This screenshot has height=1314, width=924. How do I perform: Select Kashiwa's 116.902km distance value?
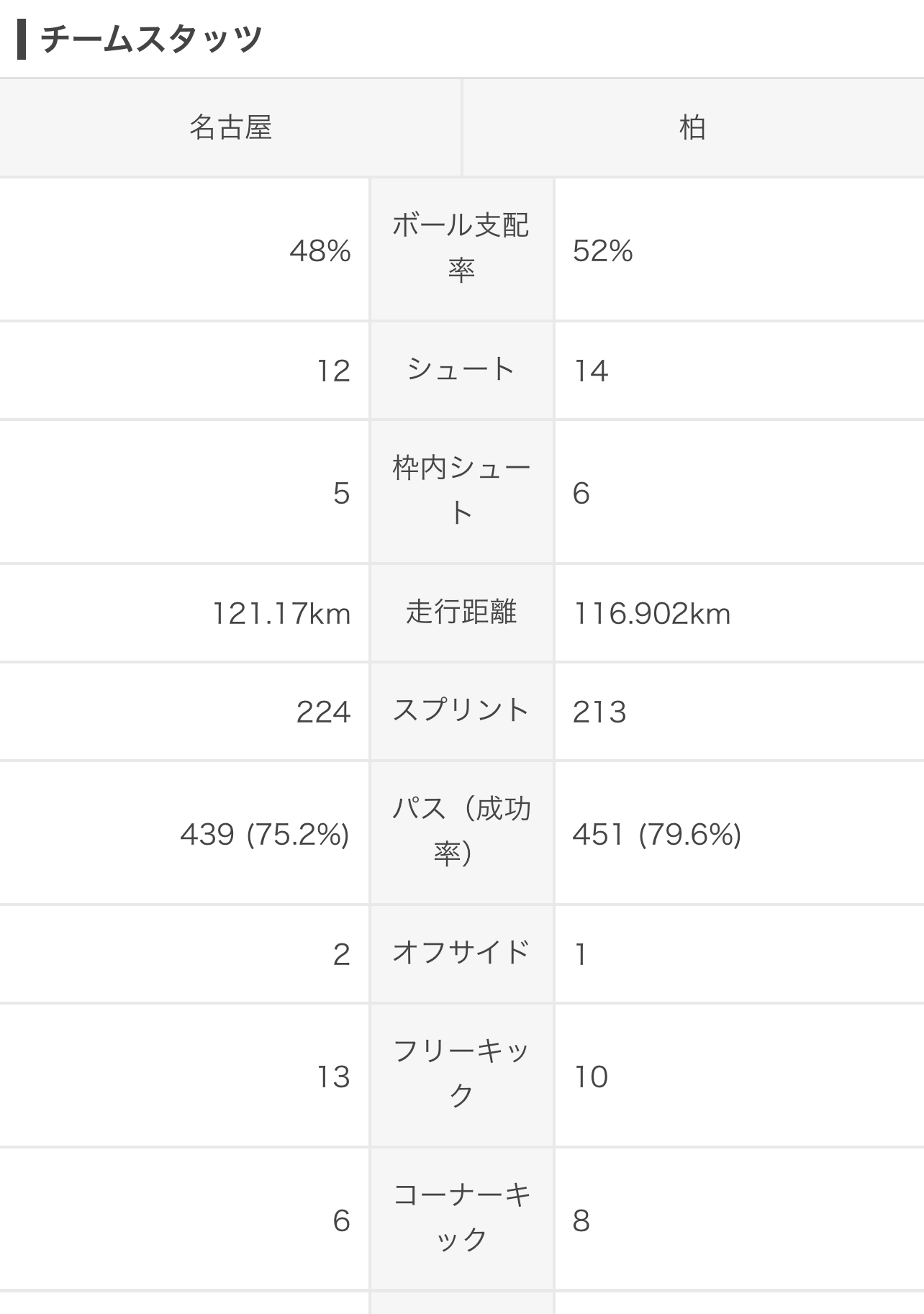[652, 614]
